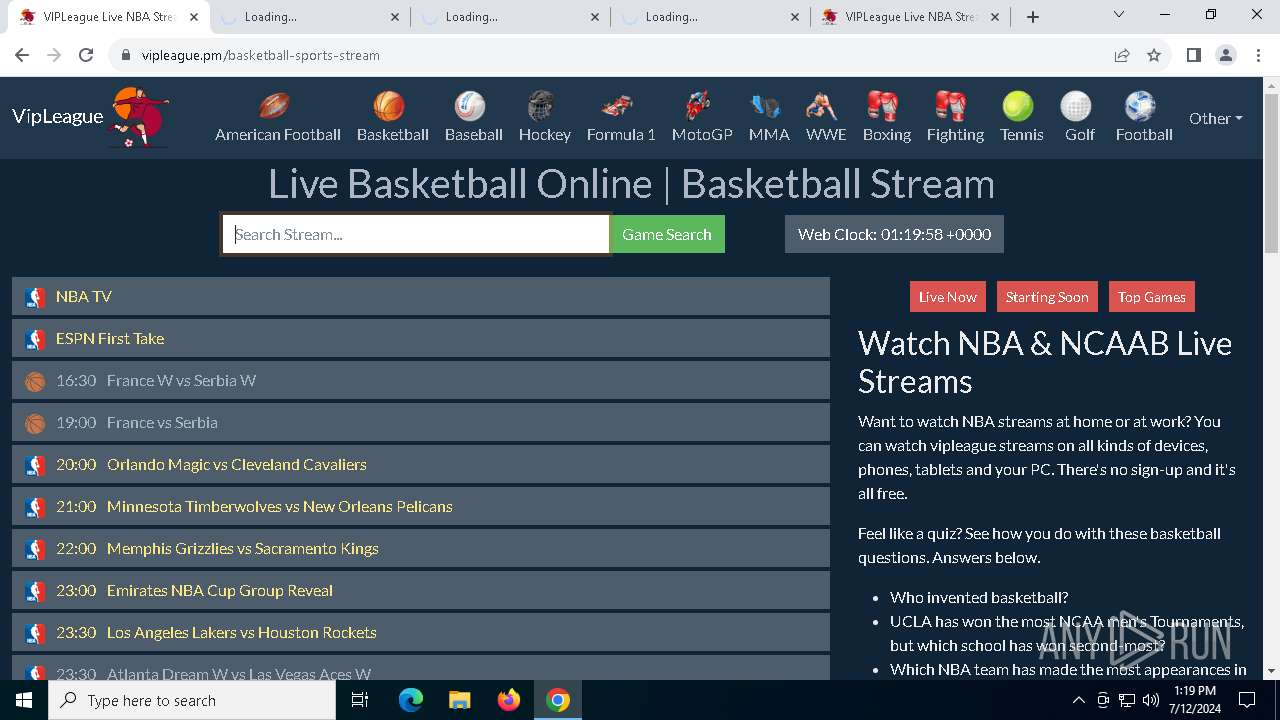Click the Game Search button
1280x720 pixels.
pos(667,234)
